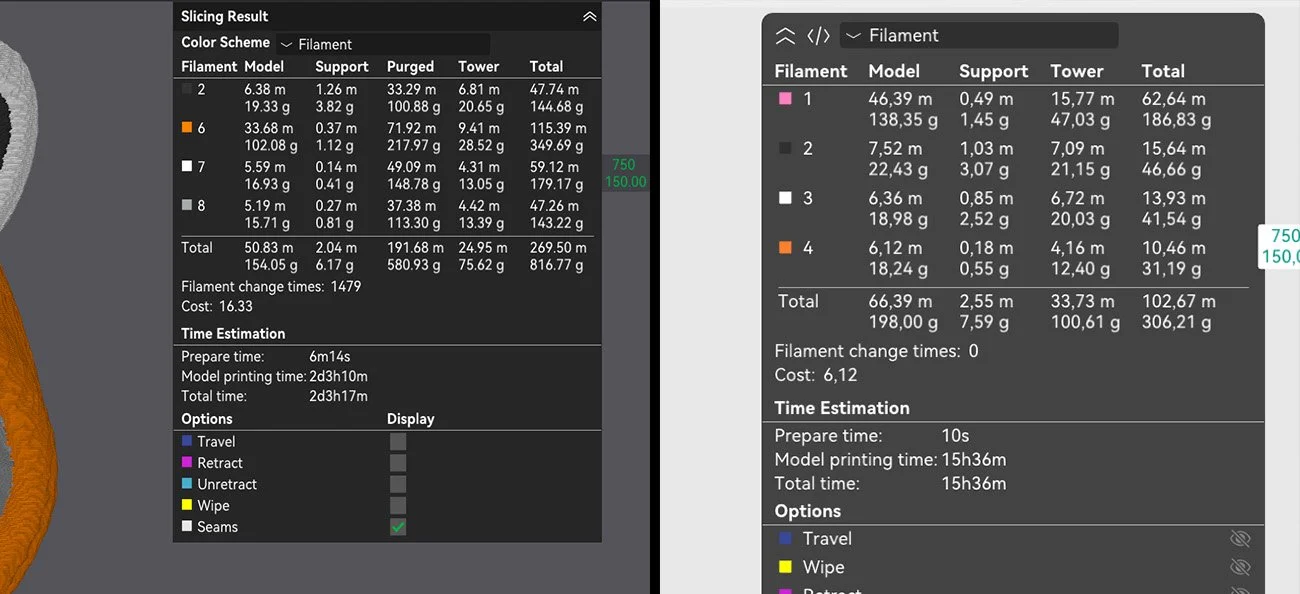The width and height of the screenshot is (1300, 594).
Task: Toggle the Retract display checkbox
Action: pos(398,463)
